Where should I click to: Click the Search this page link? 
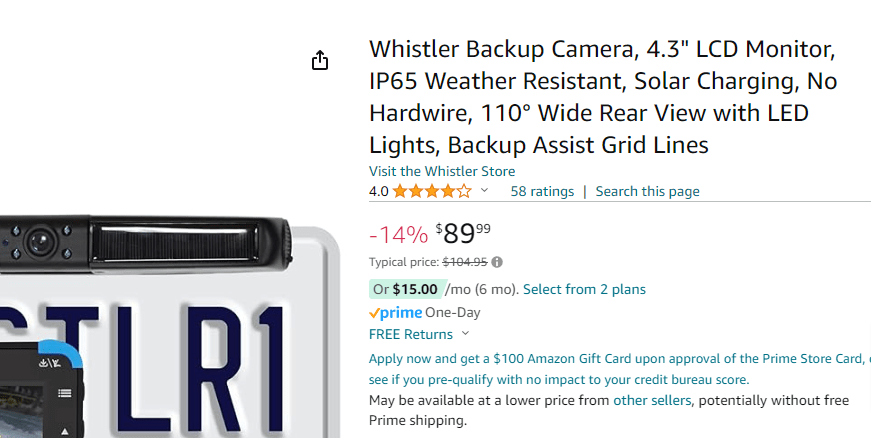click(647, 191)
